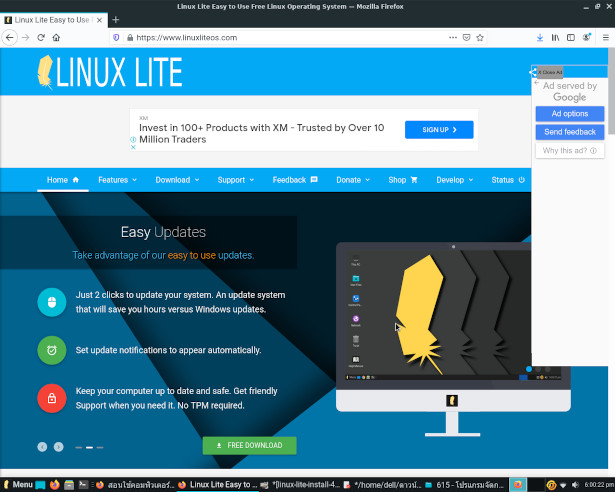Image resolution: width=615 pixels, height=492 pixels.
Task: Click the previous slide arrow in slider
Action: (42, 447)
